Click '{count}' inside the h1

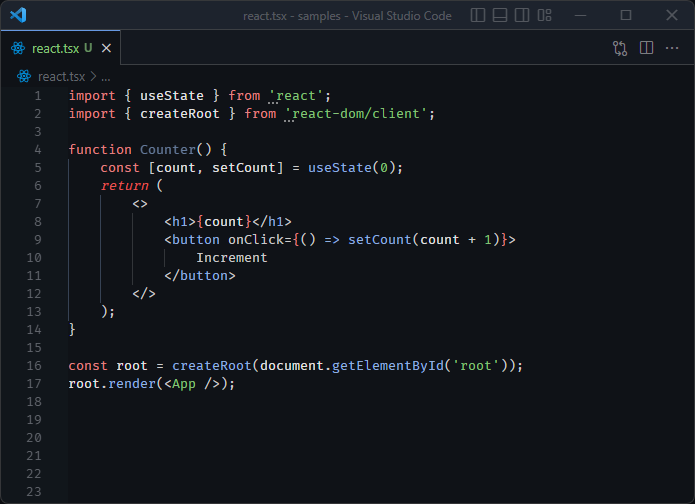point(224,222)
